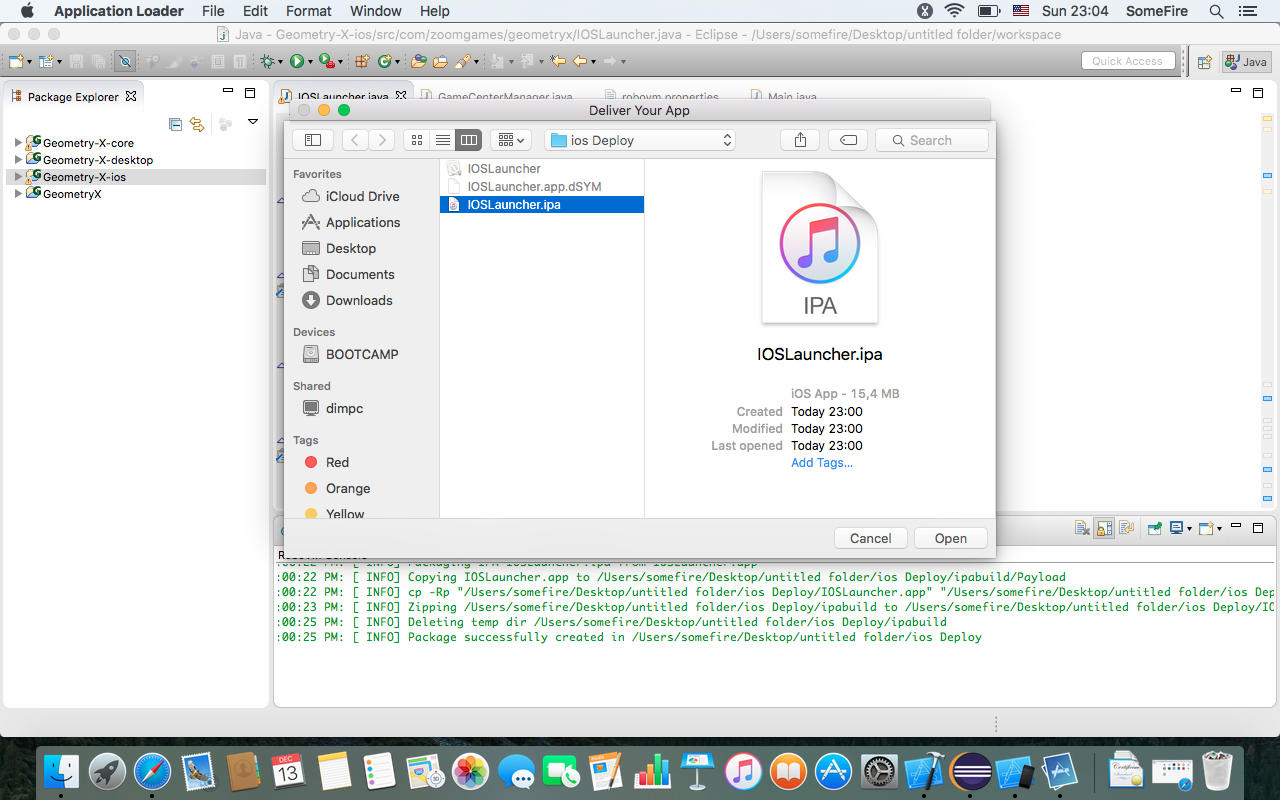Open the Window menu
1280x800 pixels.
pos(375,11)
